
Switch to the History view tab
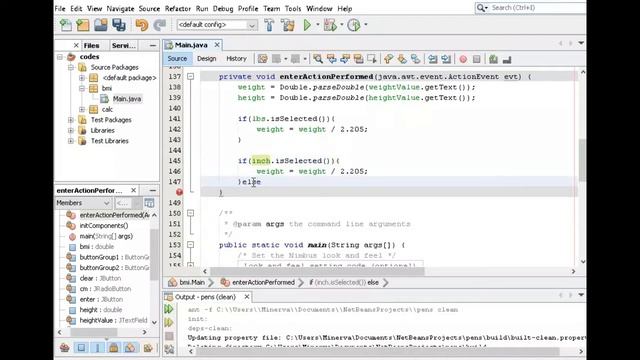pyautogui.click(x=236, y=59)
